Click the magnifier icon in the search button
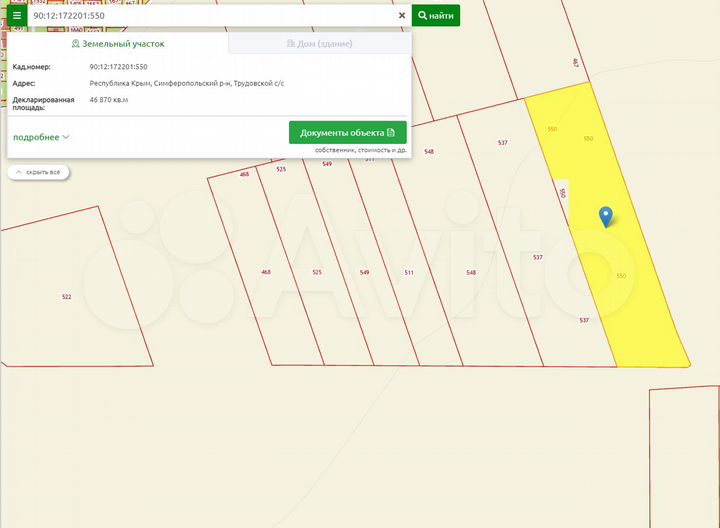This screenshot has width=720, height=528. point(423,16)
